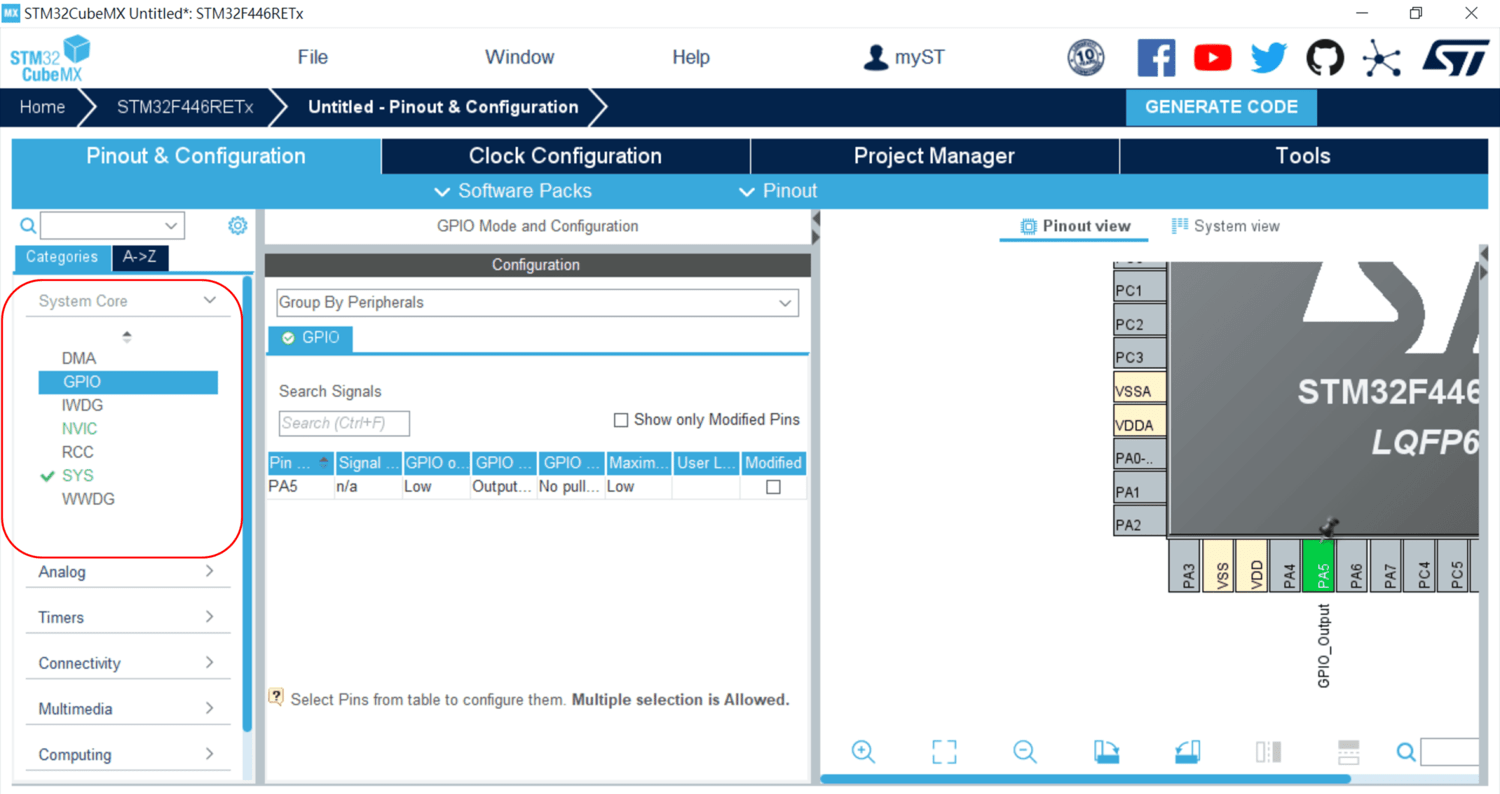Image resolution: width=1500 pixels, height=794 pixels.
Task: Go to Home breadcrumb
Action: (42, 107)
